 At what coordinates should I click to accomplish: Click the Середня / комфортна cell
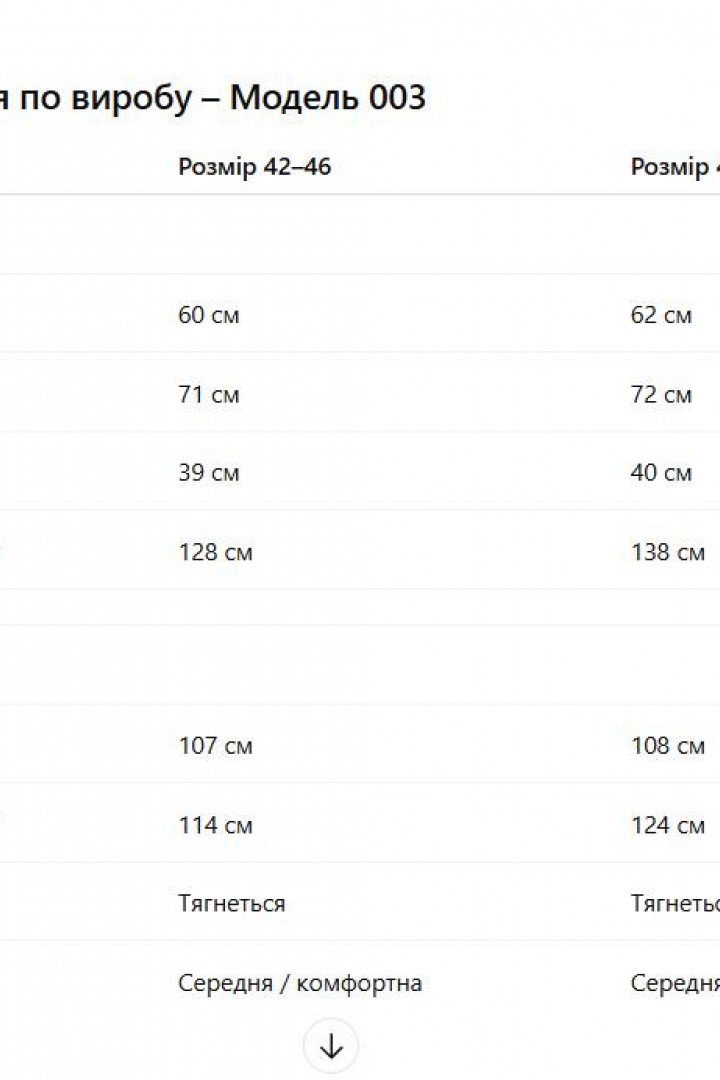300,983
